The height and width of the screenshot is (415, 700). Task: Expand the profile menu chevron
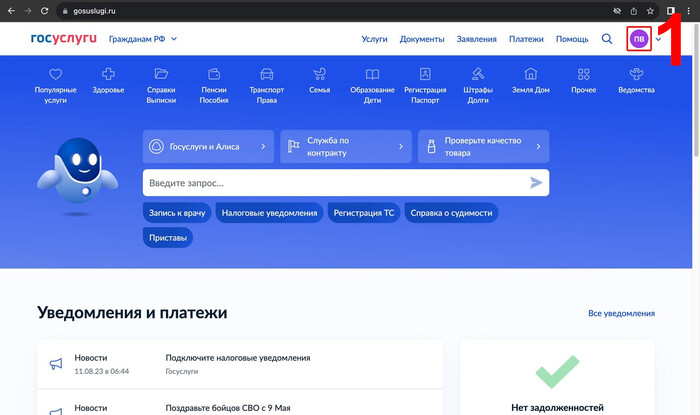point(658,39)
